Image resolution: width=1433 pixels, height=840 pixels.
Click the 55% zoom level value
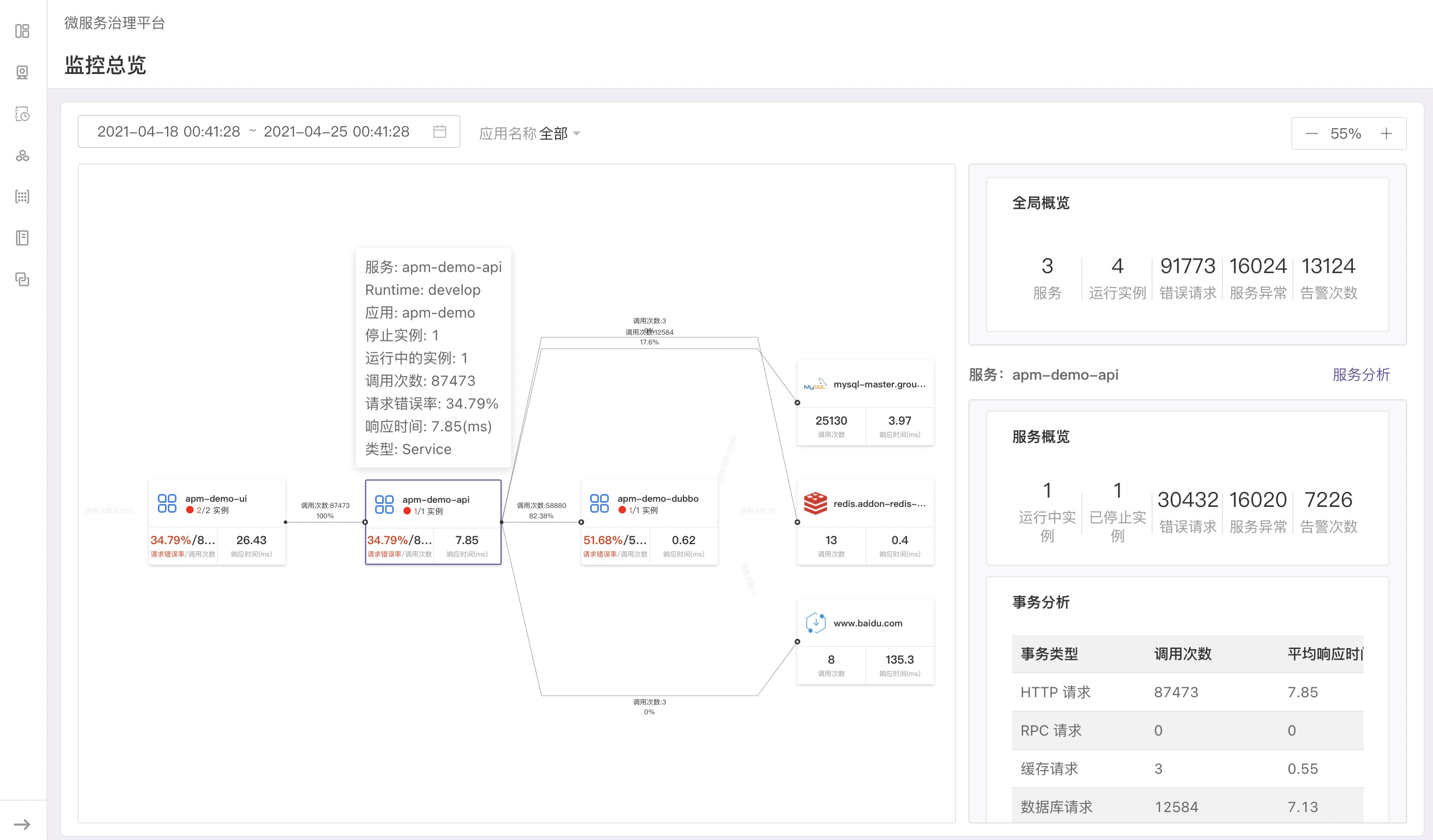1346,133
